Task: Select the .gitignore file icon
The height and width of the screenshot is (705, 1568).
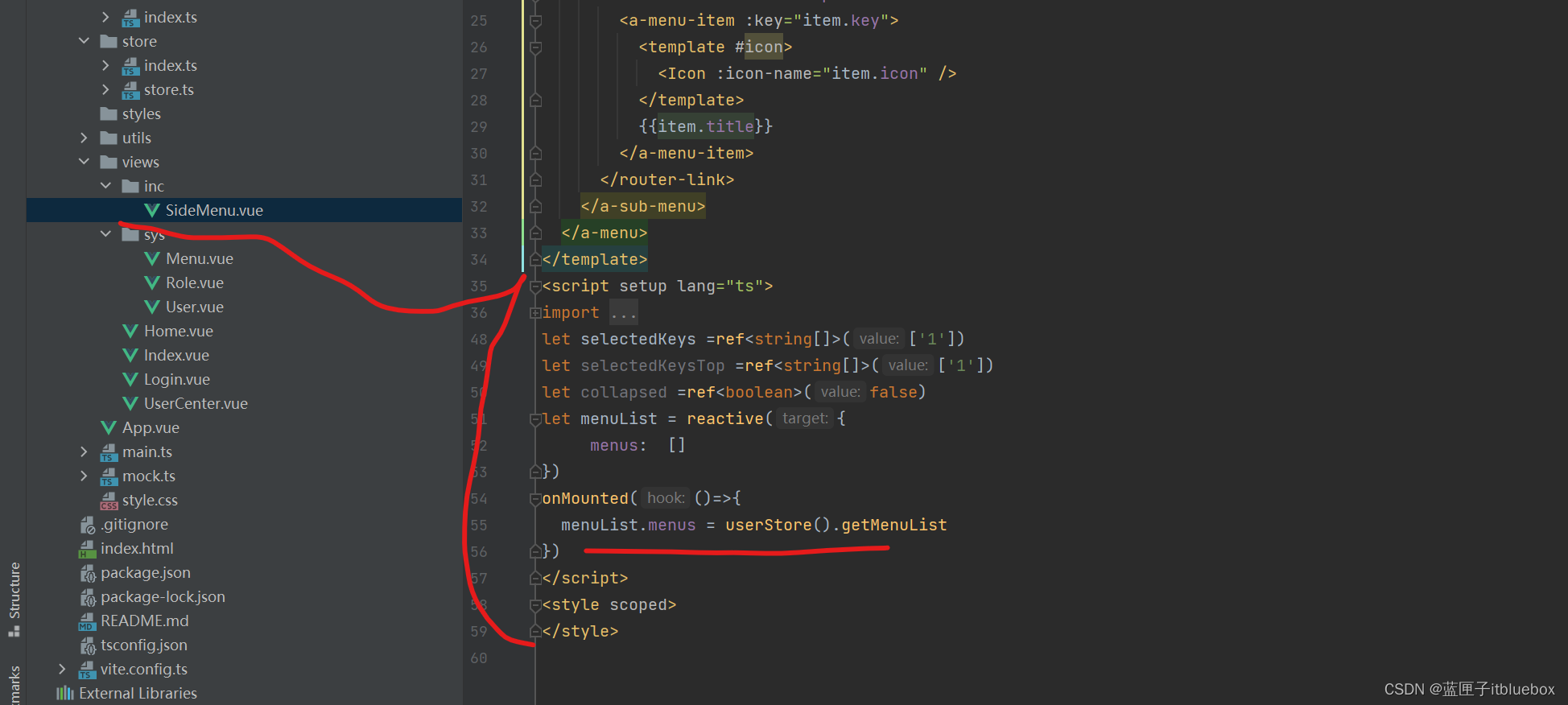Action: (87, 525)
